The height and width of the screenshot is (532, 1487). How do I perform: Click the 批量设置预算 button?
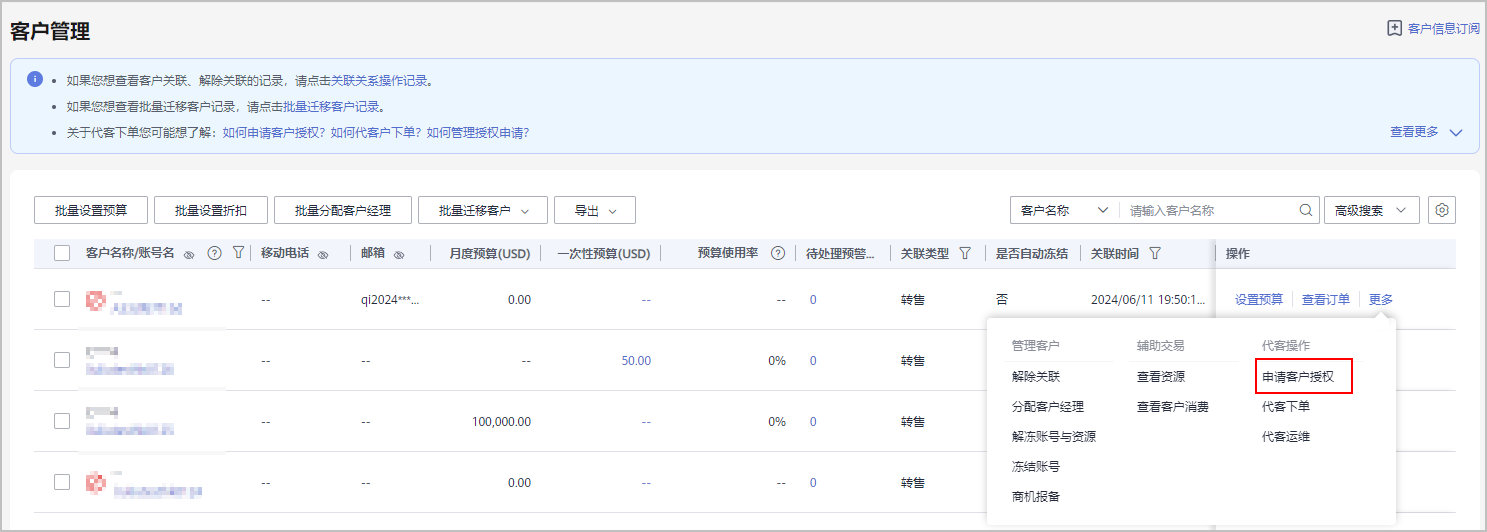tap(91, 210)
